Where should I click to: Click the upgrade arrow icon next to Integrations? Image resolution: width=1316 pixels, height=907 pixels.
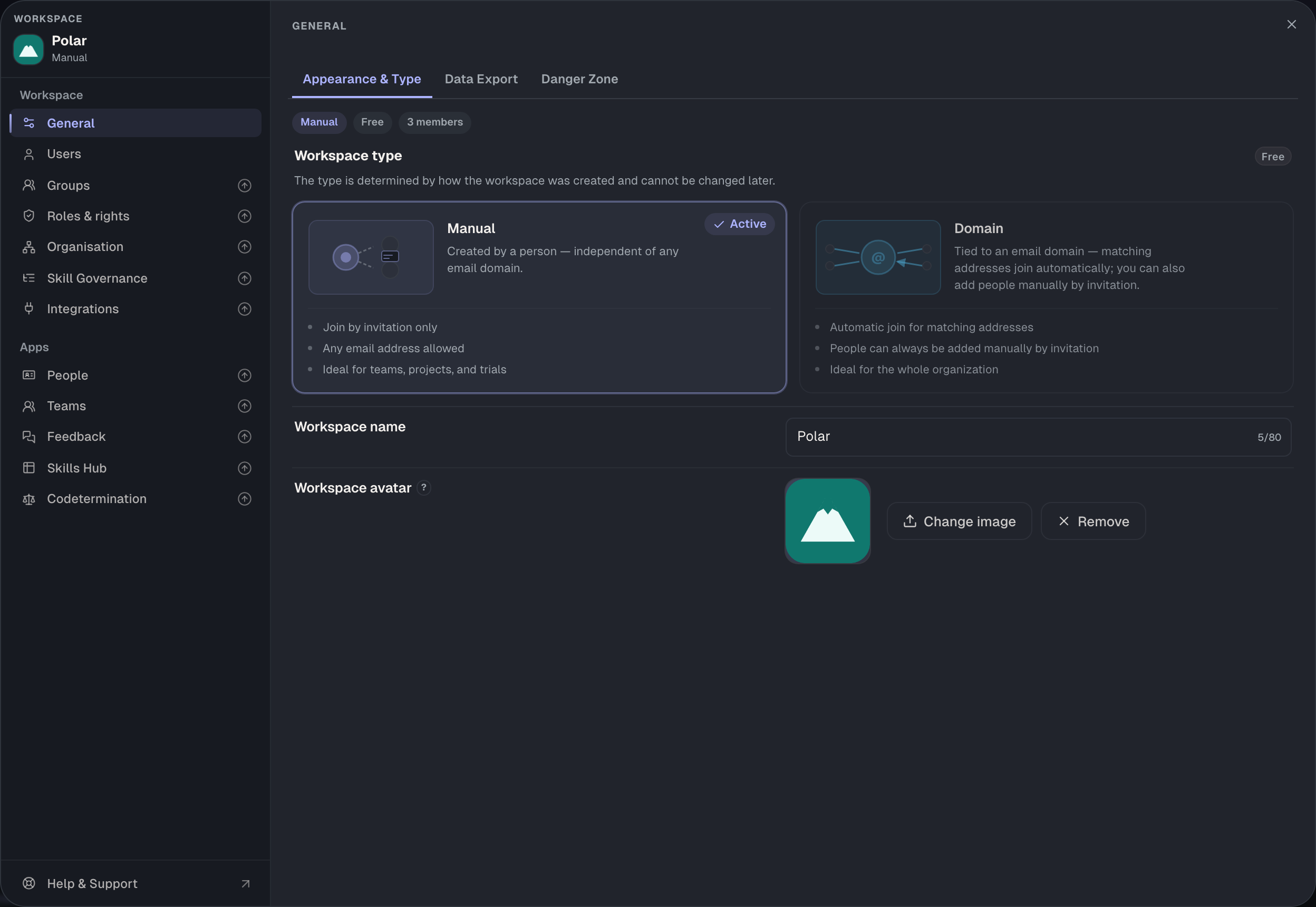[244, 308]
